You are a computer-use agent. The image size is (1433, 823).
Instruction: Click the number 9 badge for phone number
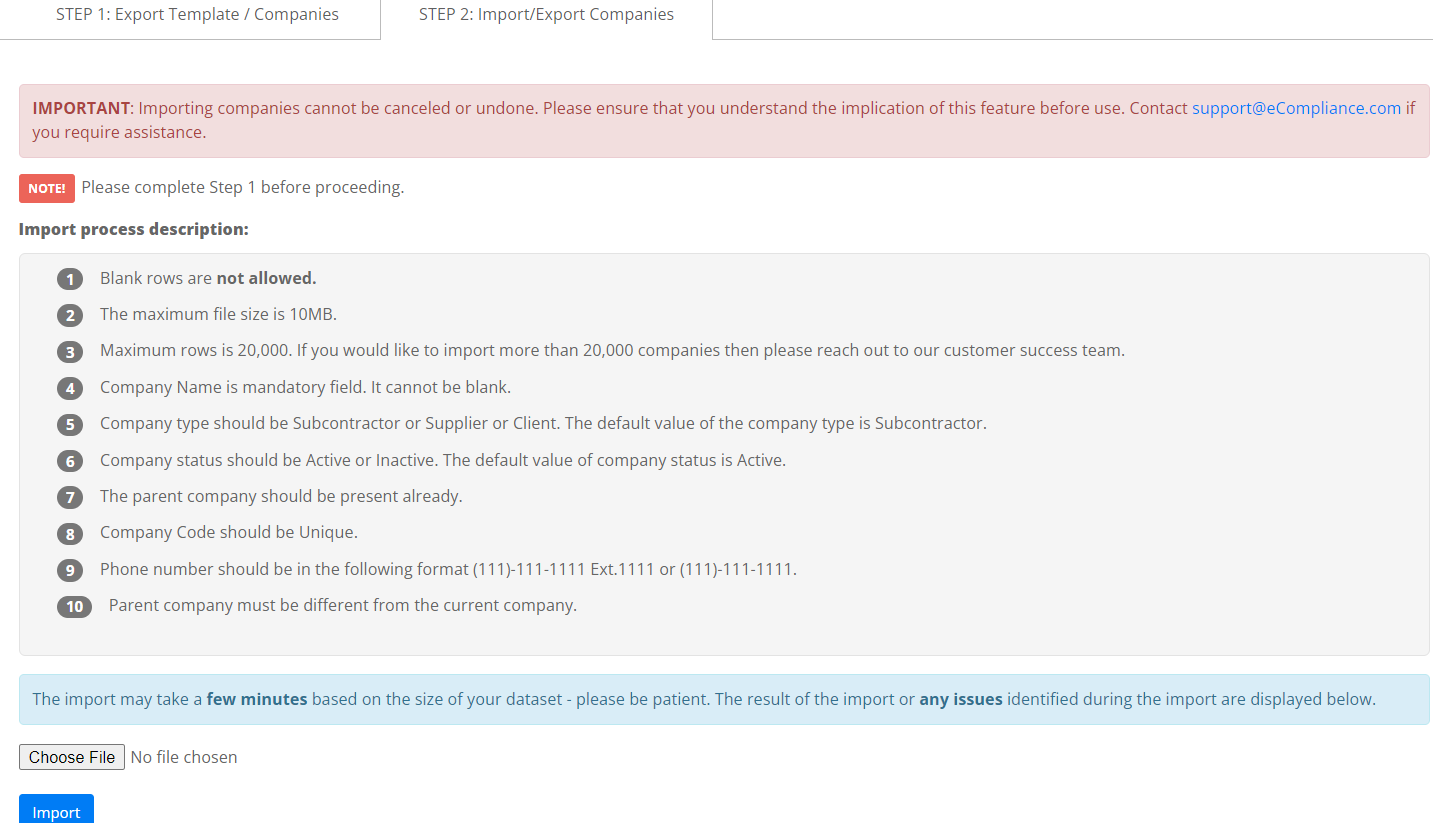pos(70,570)
